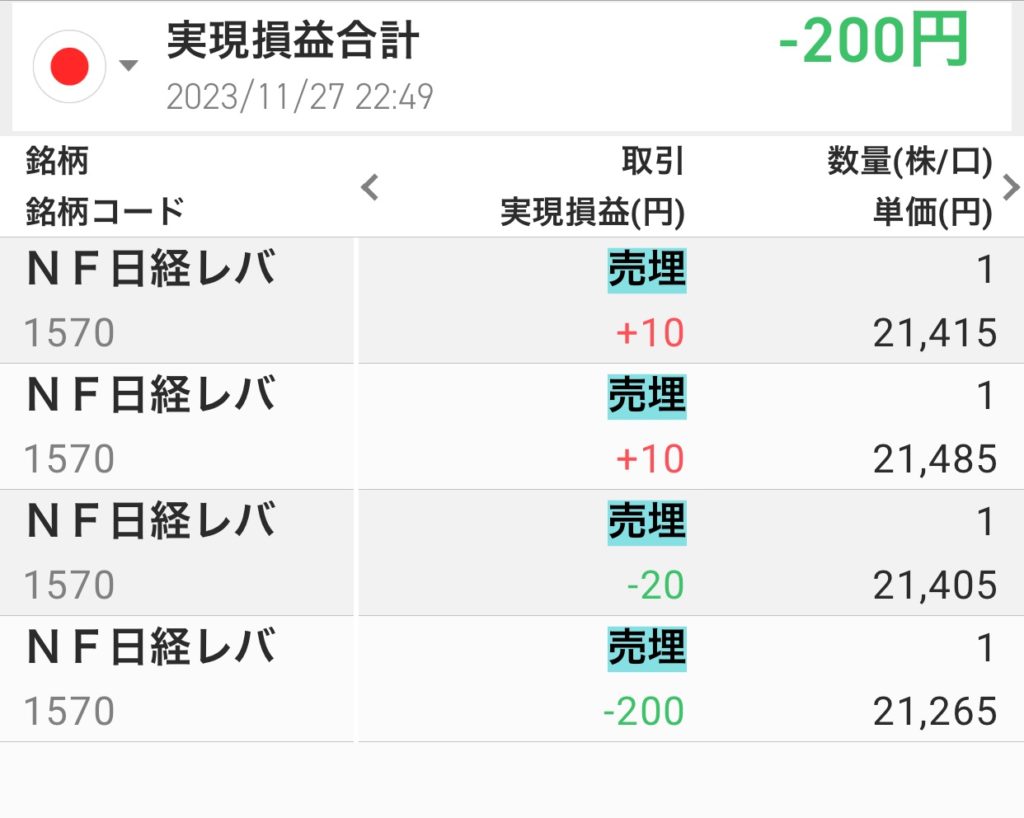Click the 取引 column header
The width and height of the screenshot is (1024, 818).
tap(652, 160)
